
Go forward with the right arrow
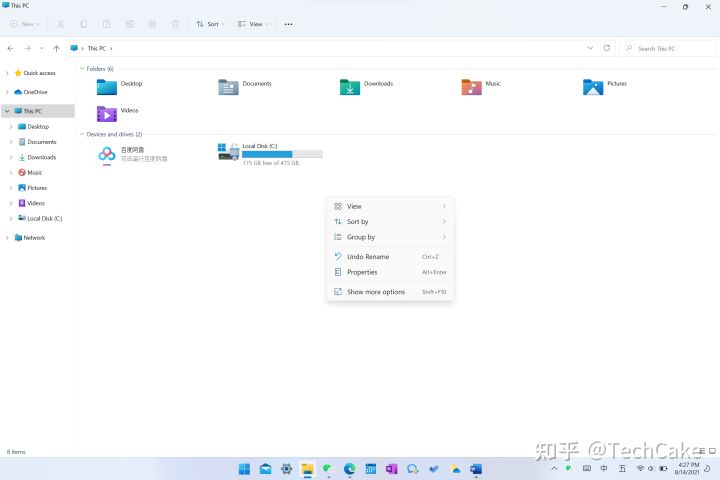pos(28,48)
